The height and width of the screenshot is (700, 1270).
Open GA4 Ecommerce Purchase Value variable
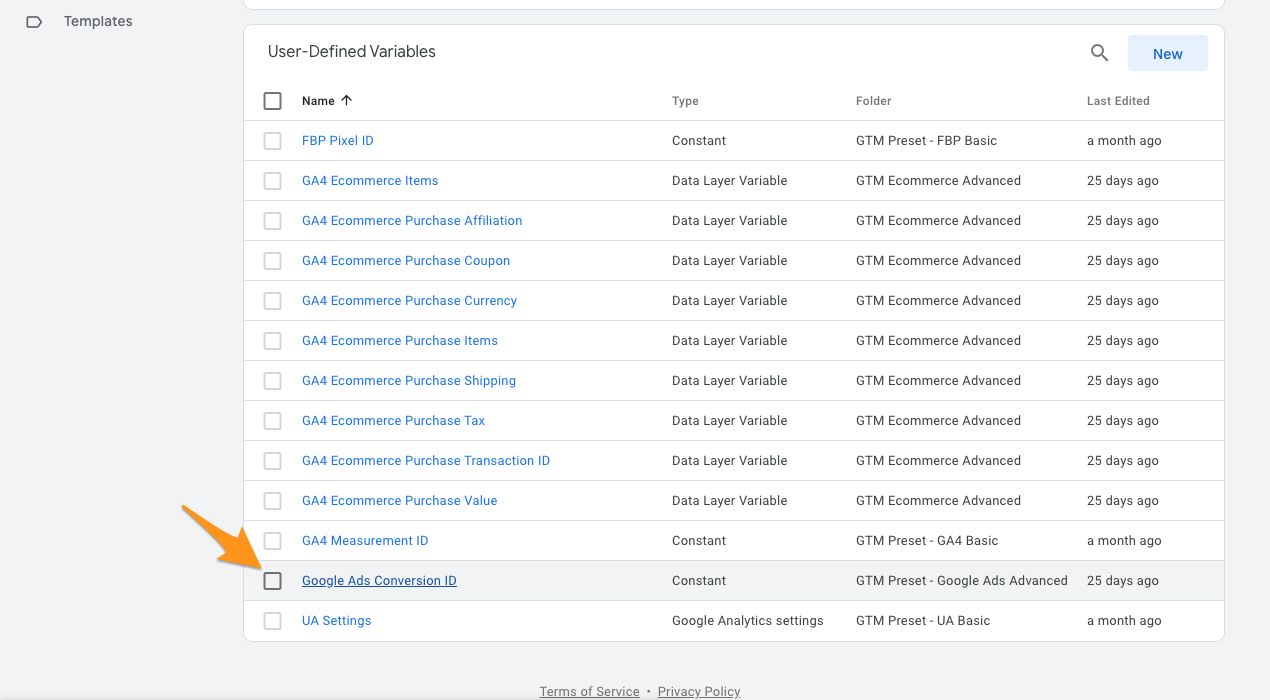click(x=399, y=501)
